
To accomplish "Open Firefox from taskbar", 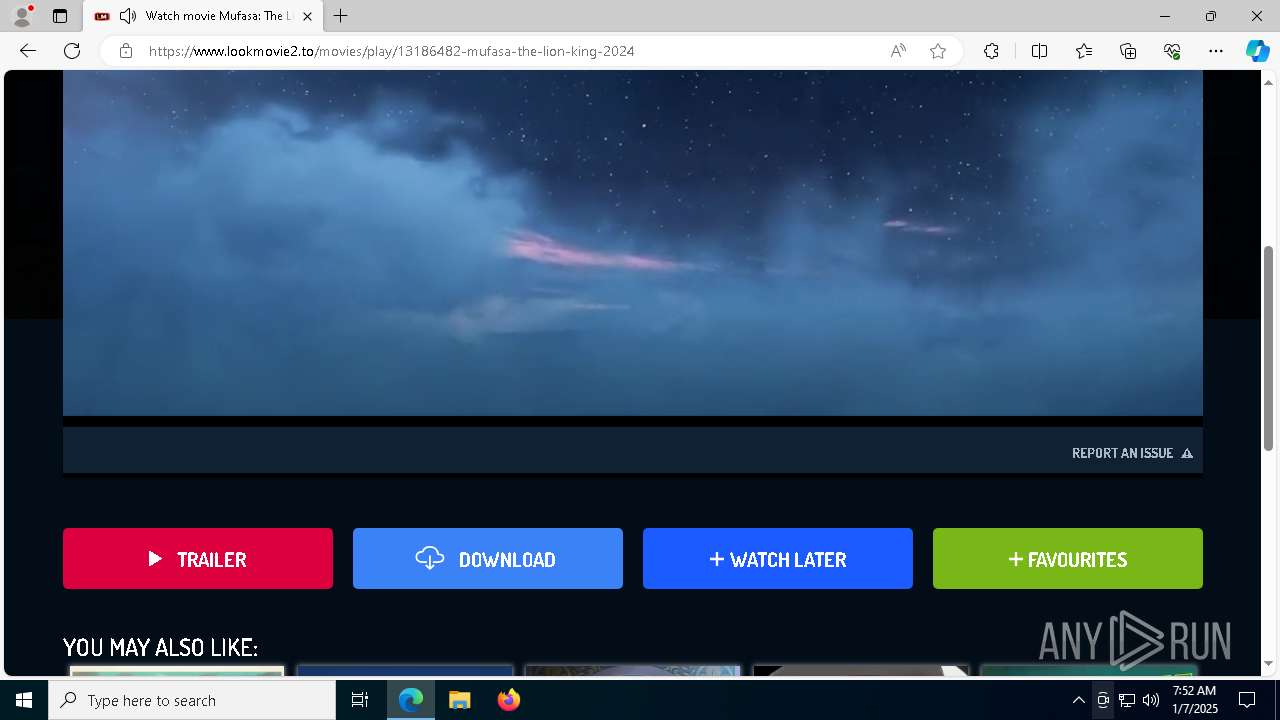I will pyautogui.click(x=508, y=700).
